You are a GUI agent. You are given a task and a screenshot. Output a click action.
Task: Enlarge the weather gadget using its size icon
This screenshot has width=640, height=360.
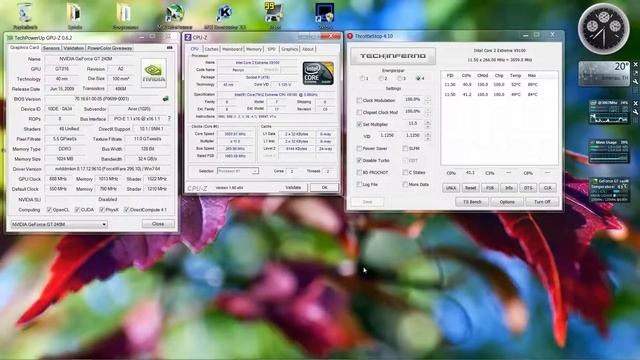635,73
